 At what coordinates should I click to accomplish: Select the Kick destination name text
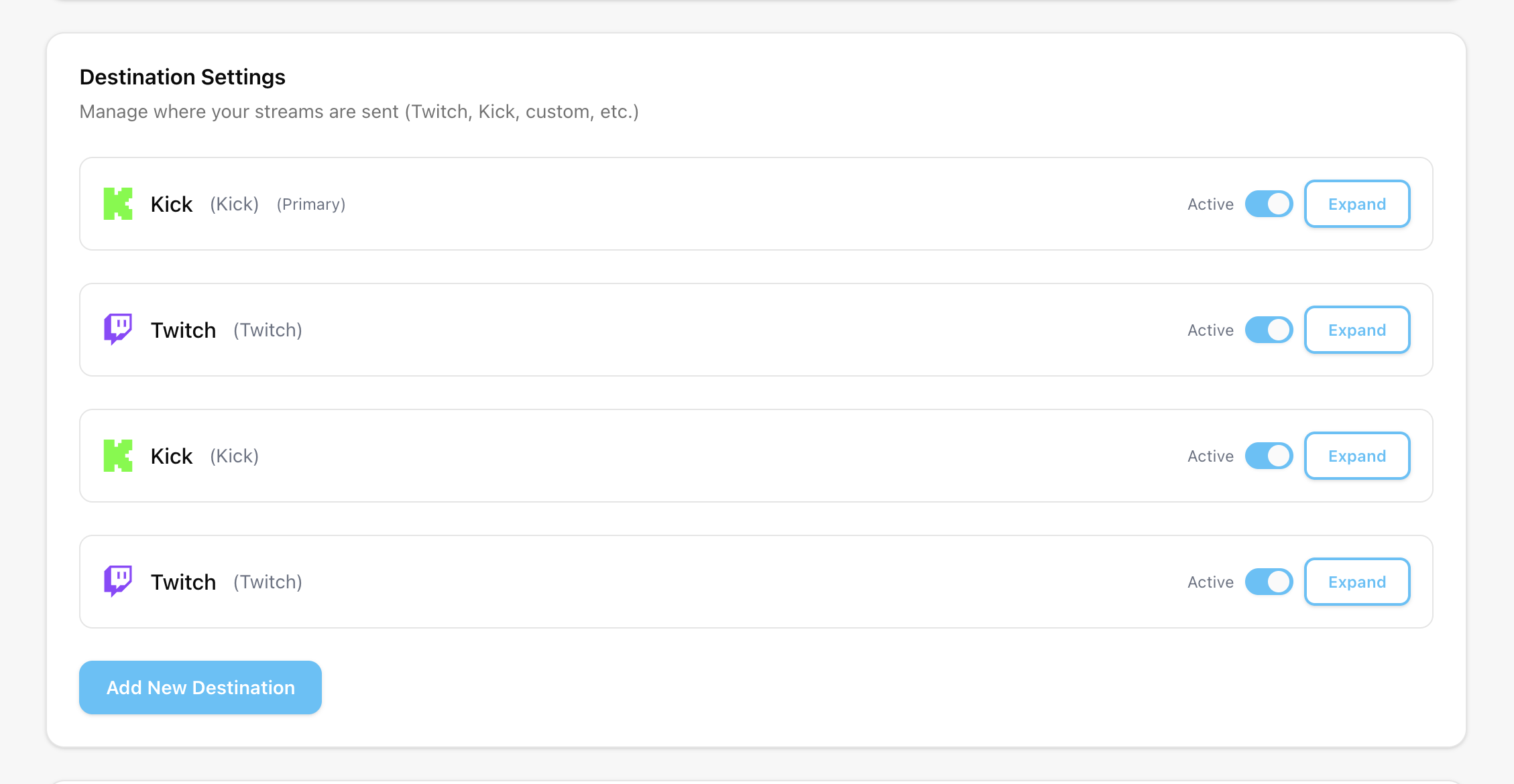coord(171,203)
